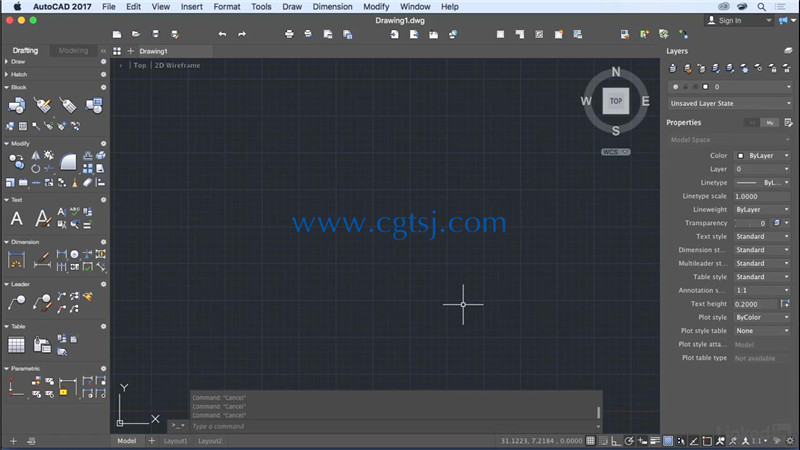The width and height of the screenshot is (800, 450).
Task: Select the Mirror tool in Modify
Action: (x=36, y=156)
